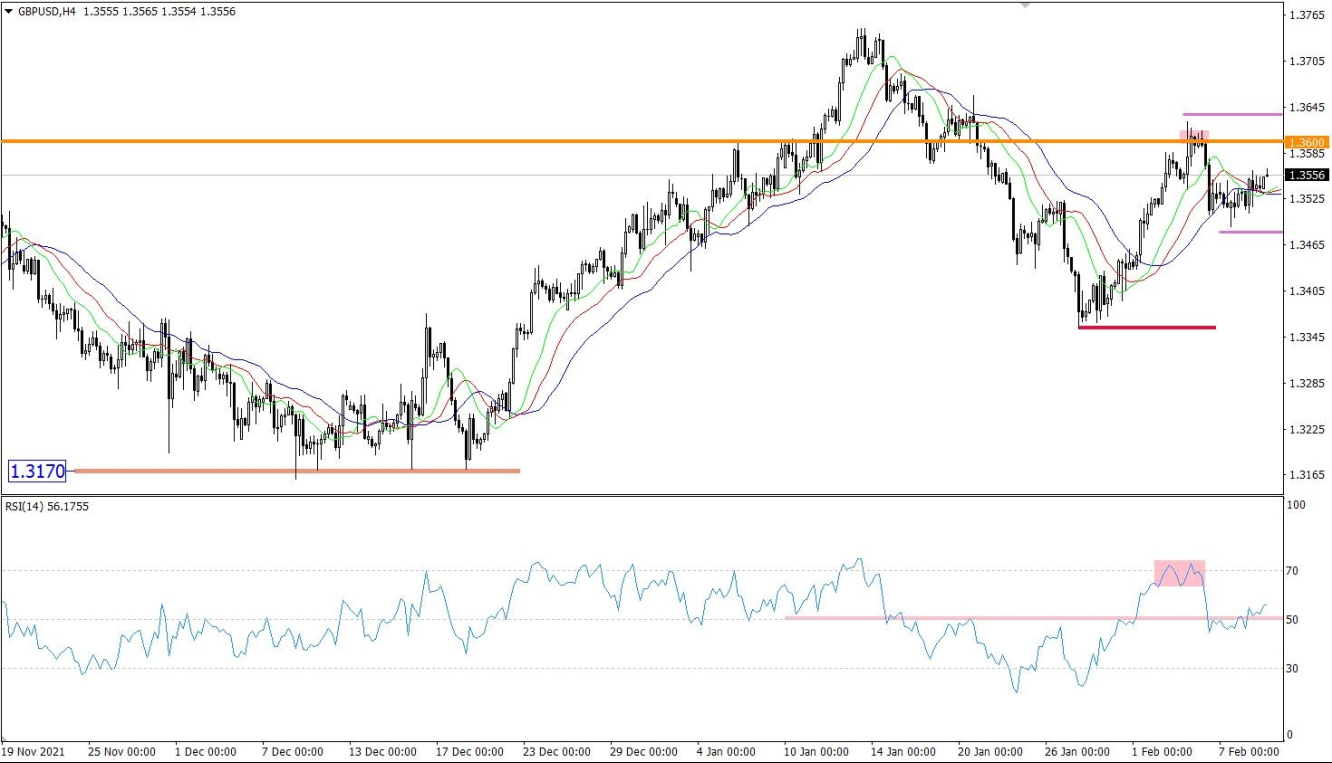Click the 26 Jan 00:00 date label
This screenshot has height=763, width=1332.
click(x=1078, y=751)
